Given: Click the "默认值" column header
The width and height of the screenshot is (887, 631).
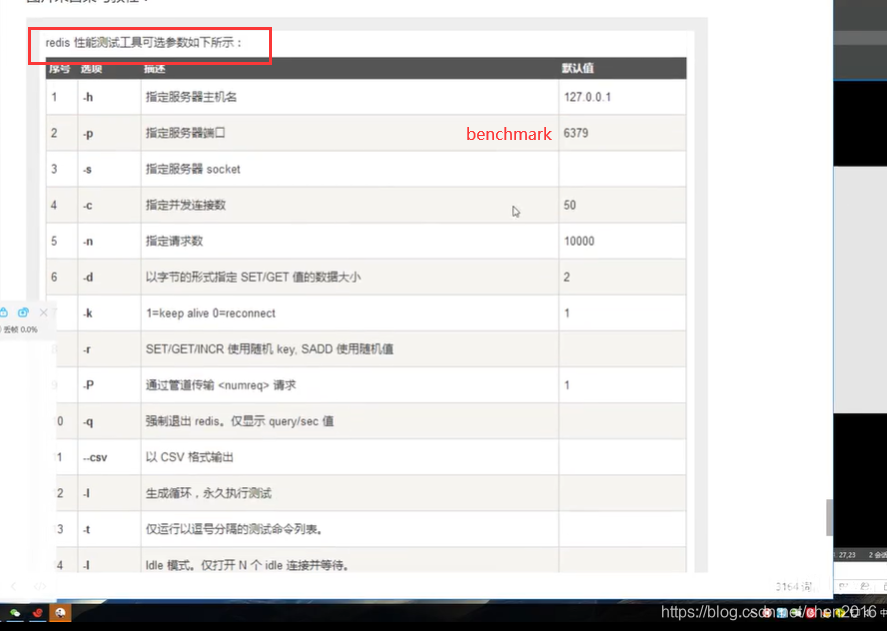Looking at the screenshot, I should click(577, 68).
